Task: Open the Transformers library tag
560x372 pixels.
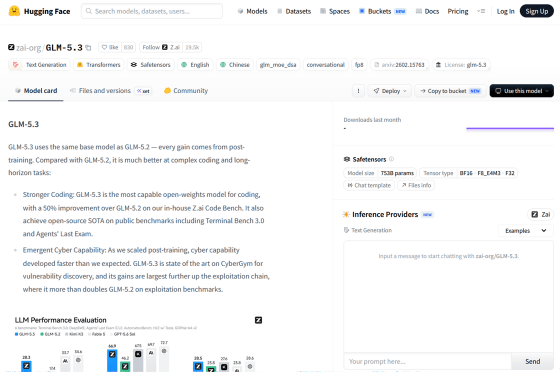Action: [99, 65]
